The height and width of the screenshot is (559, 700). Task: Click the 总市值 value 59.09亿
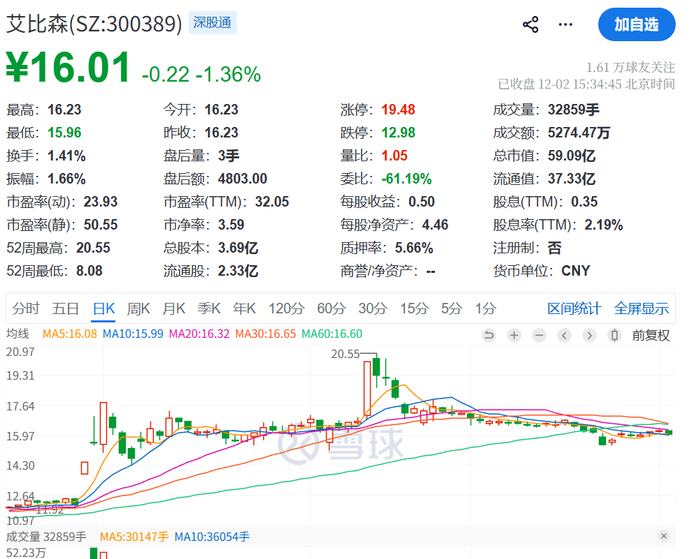[572, 156]
